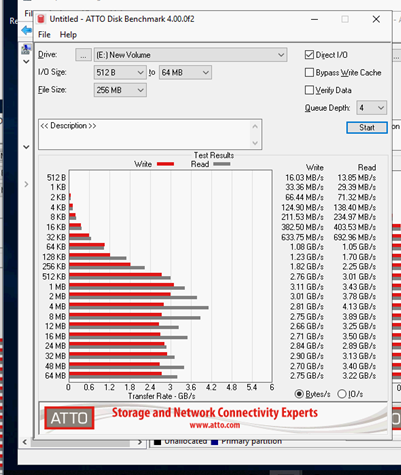Click the Read gray legend swatch

[222, 164]
